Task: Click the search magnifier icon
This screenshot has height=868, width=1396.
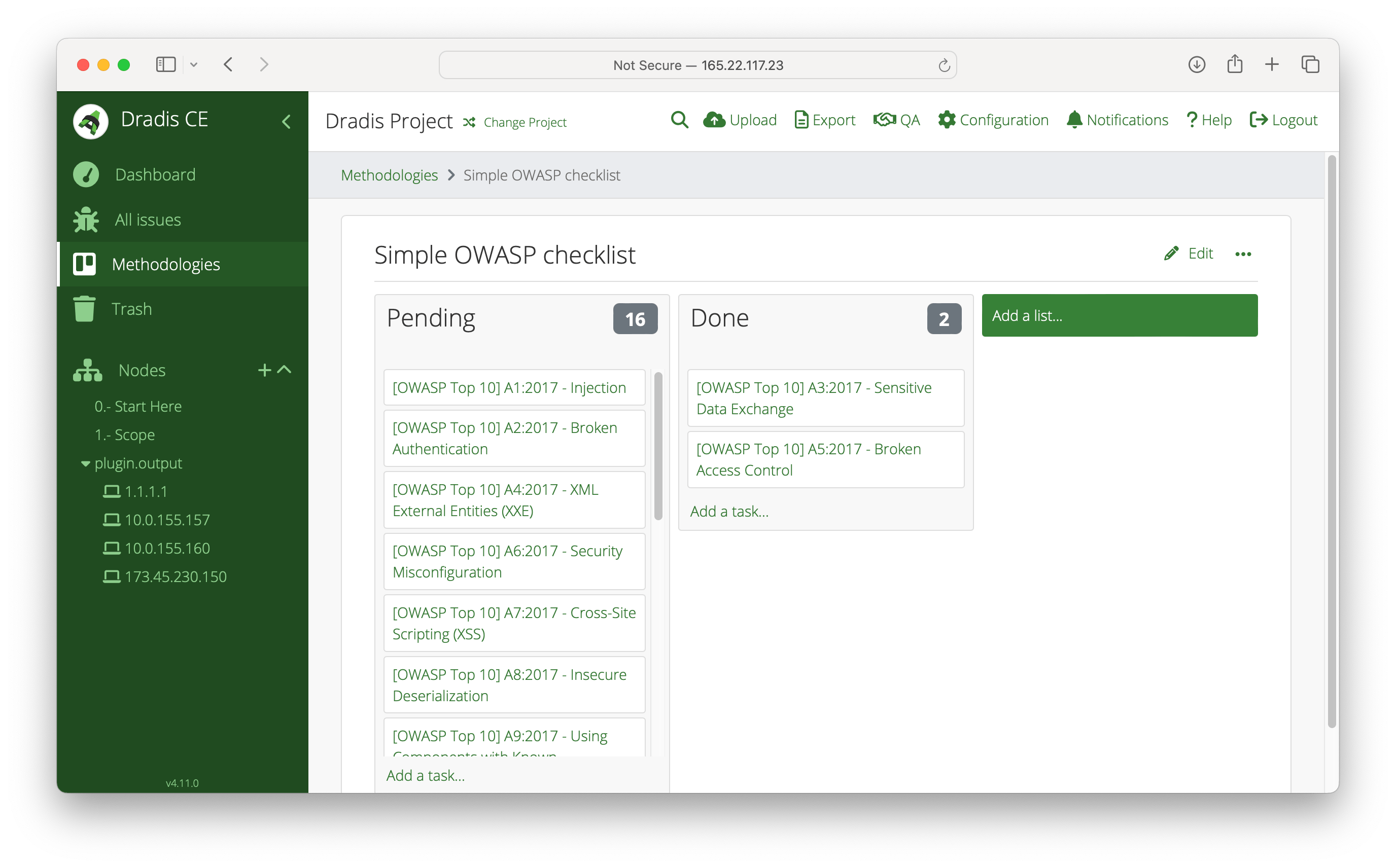Action: tap(679, 120)
